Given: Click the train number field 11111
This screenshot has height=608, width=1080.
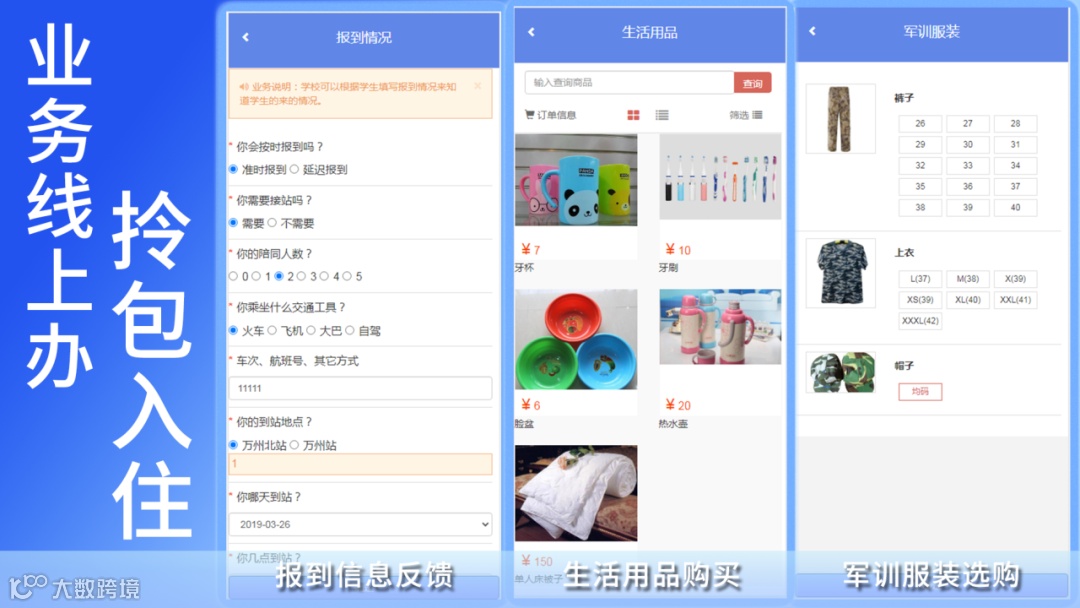Looking at the screenshot, I should pos(360,388).
